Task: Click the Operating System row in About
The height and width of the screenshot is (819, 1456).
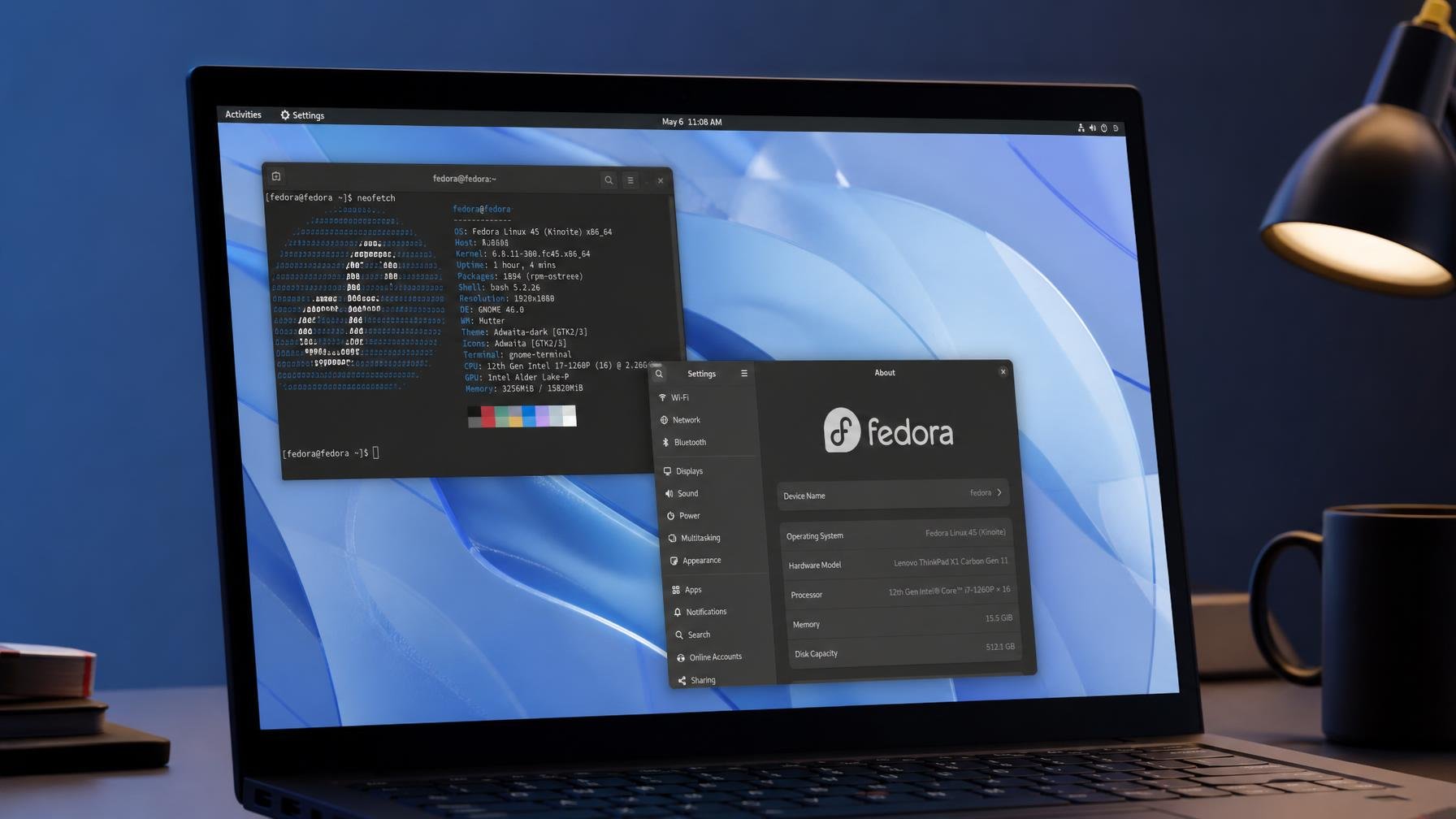Action: click(x=895, y=534)
